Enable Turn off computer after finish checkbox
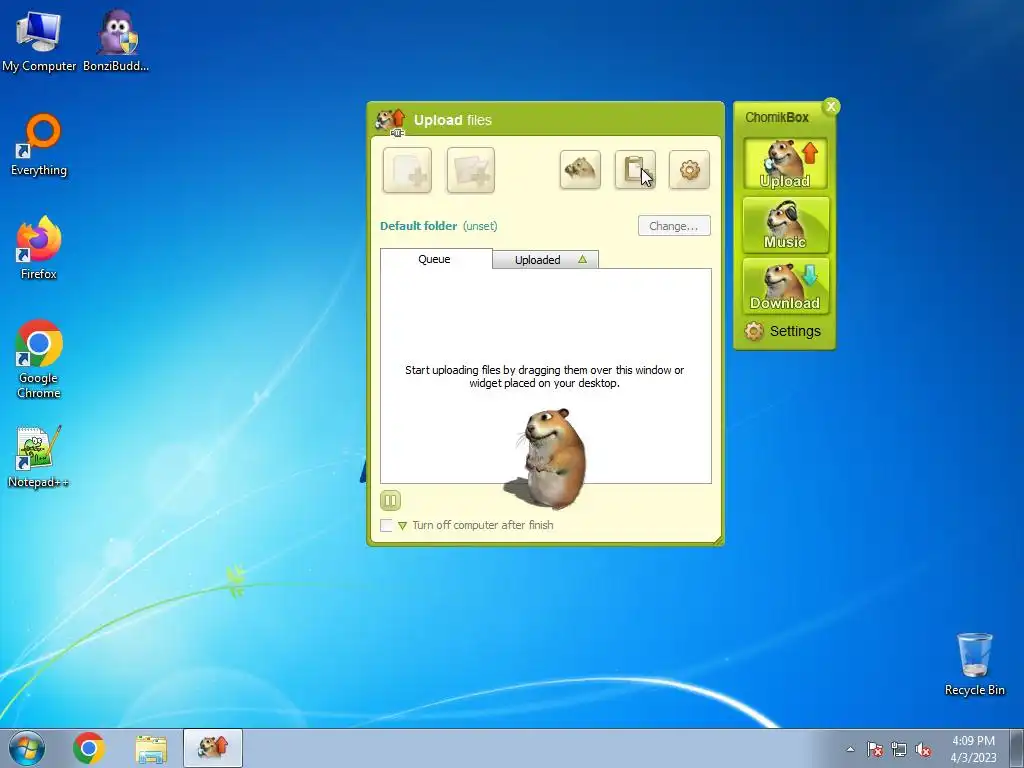1024x768 pixels. tap(387, 525)
